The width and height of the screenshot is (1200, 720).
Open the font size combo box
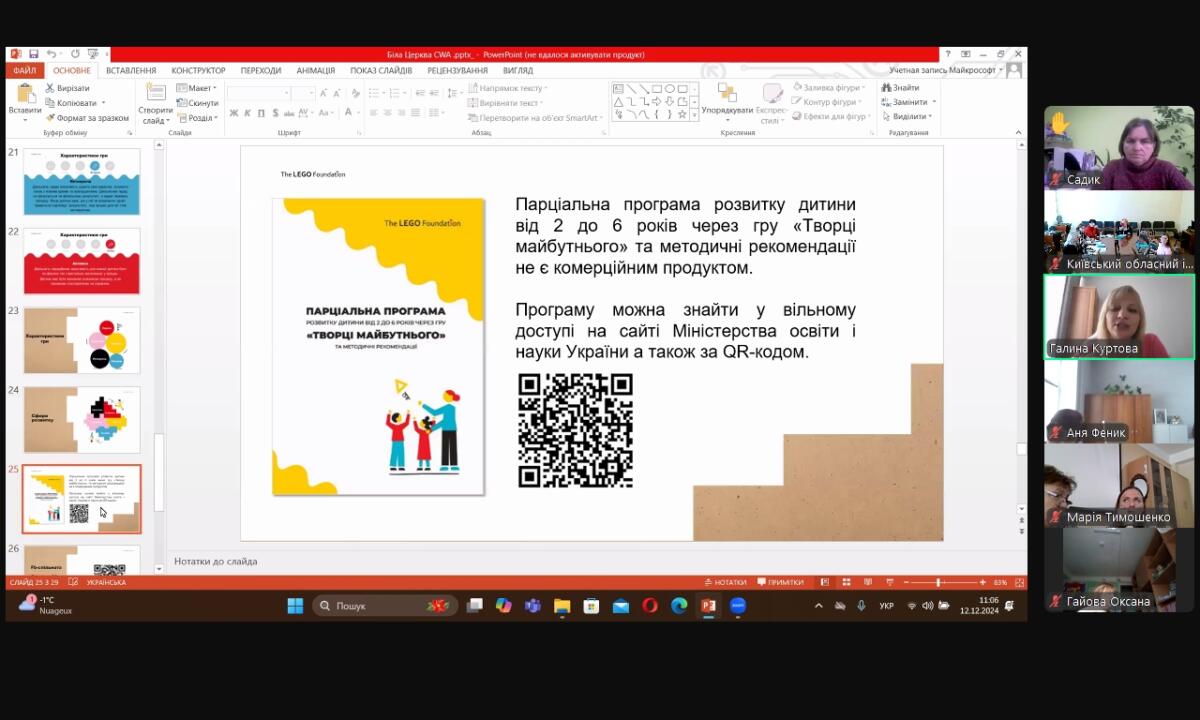pos(304,93)
